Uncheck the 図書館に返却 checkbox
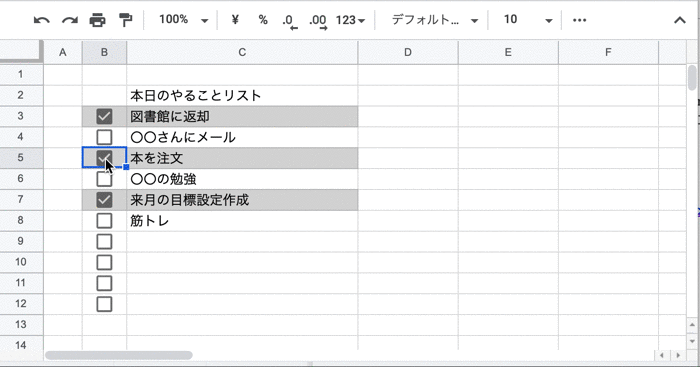This screenshot has width=700, height=367. click(104, 117)
